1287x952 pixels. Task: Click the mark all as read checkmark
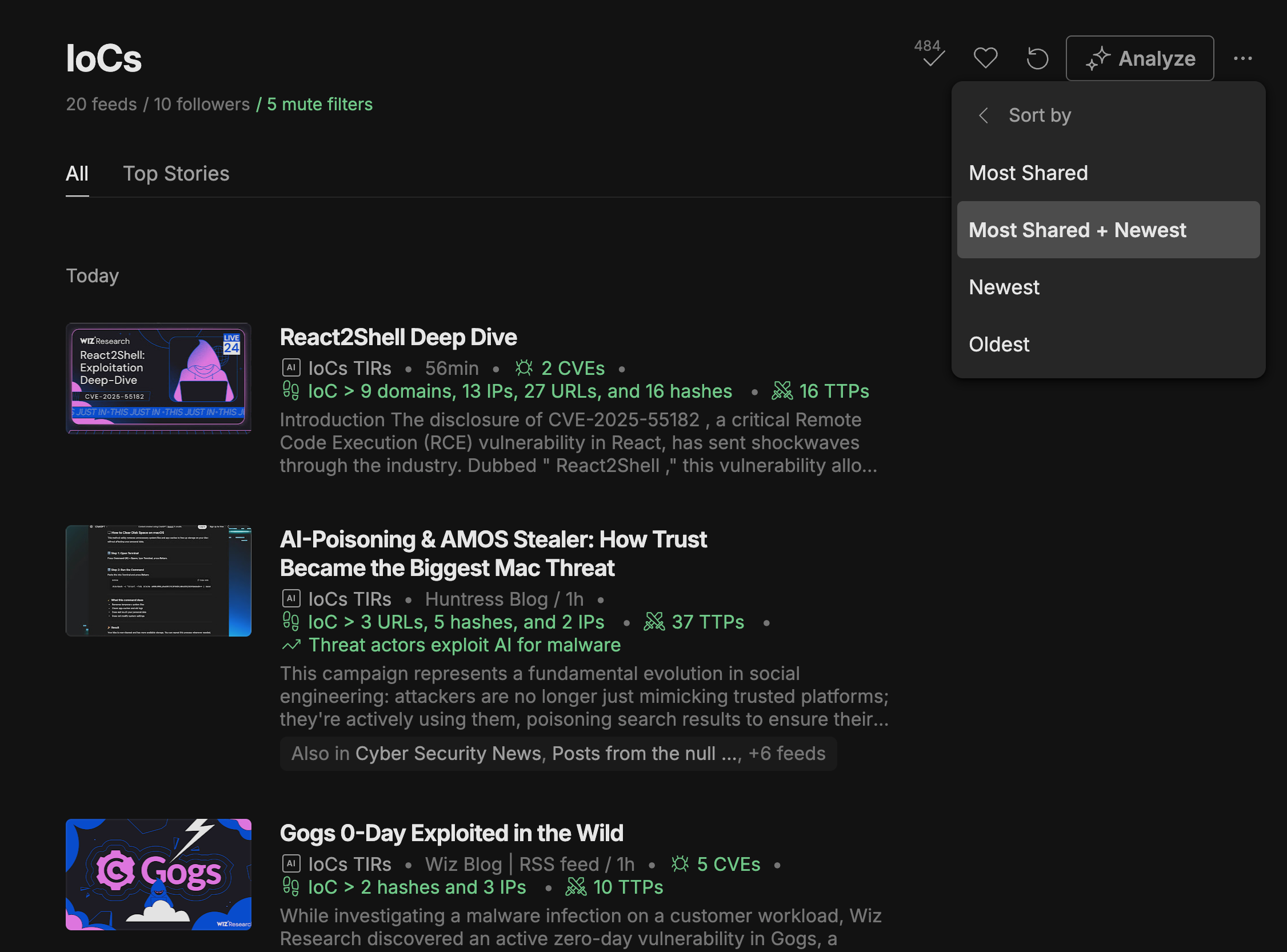click(x=933, y=58)
